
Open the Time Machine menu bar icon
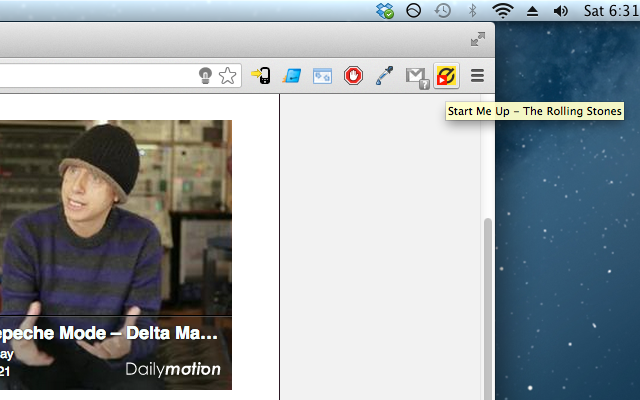tap(443, 11)
